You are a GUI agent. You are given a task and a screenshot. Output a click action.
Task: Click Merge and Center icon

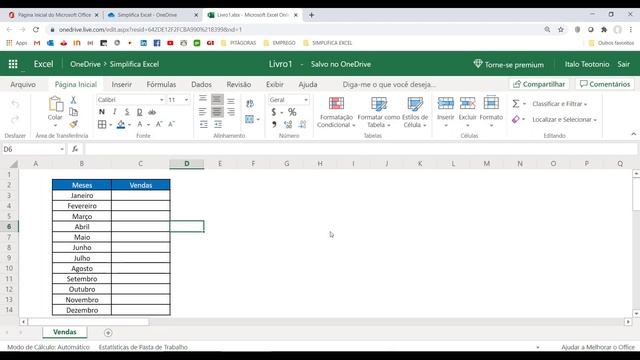pyautogui.click(x=249, y=119)
